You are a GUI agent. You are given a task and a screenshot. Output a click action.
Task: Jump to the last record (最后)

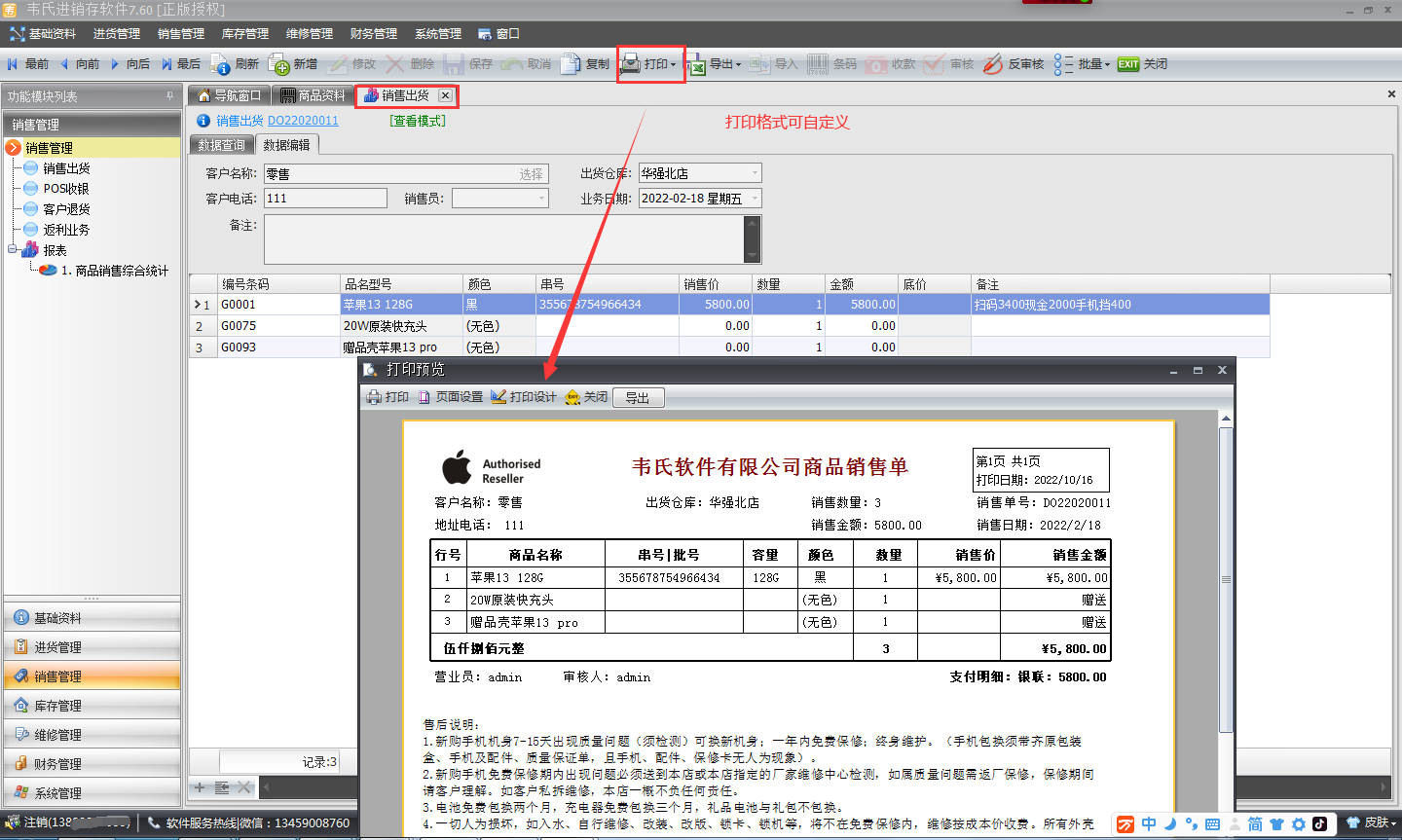click(x=180, y=64)
